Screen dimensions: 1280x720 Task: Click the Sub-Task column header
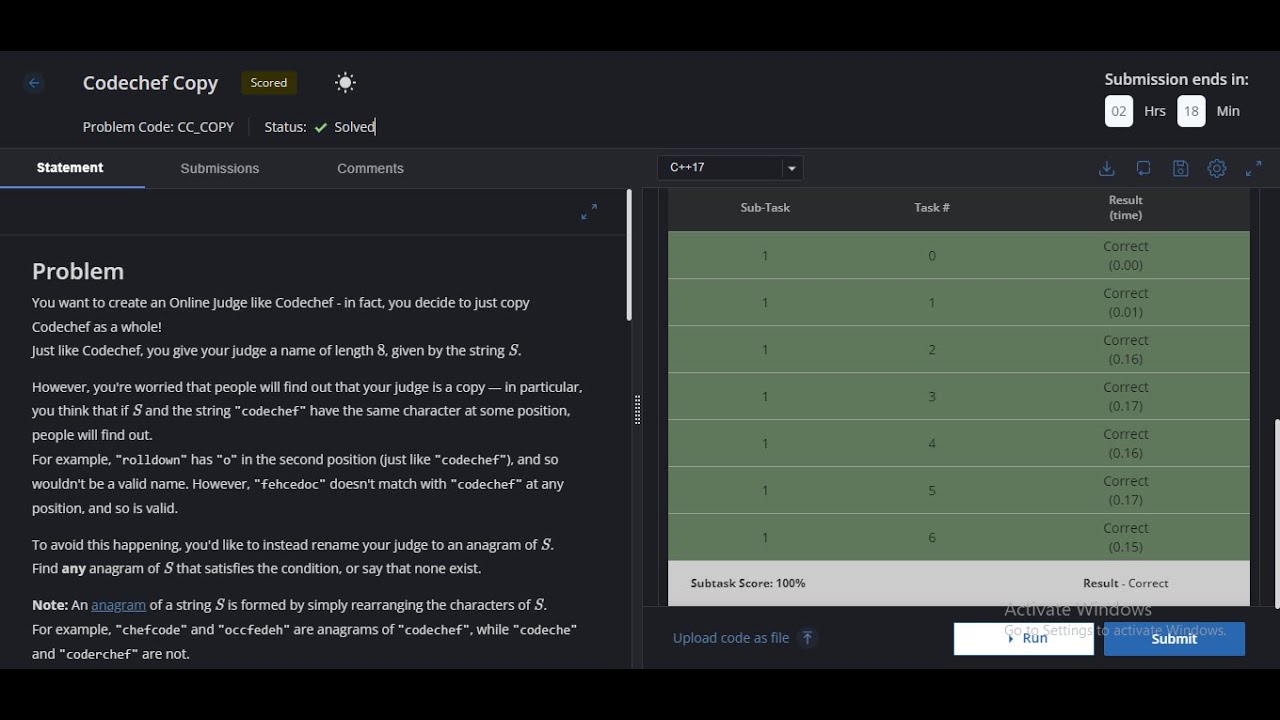(x=765, y=207)
